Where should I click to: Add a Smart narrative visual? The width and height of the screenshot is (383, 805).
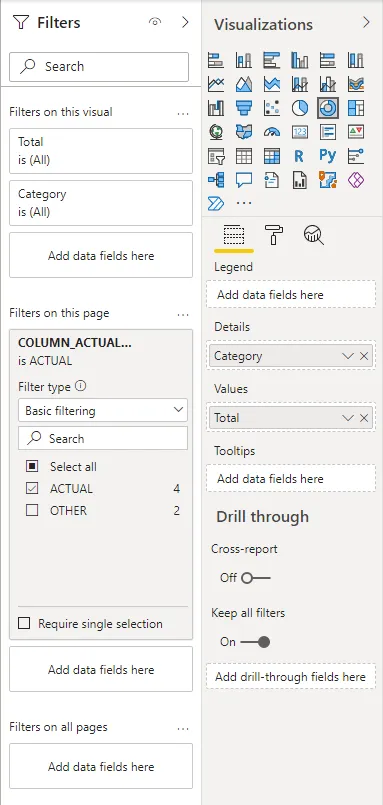tap(272, 180)
